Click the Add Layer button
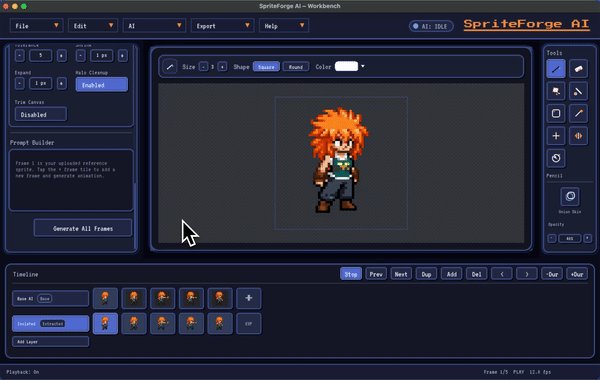The height and width of the screenshot is (380, 600). tap(51, 341)
